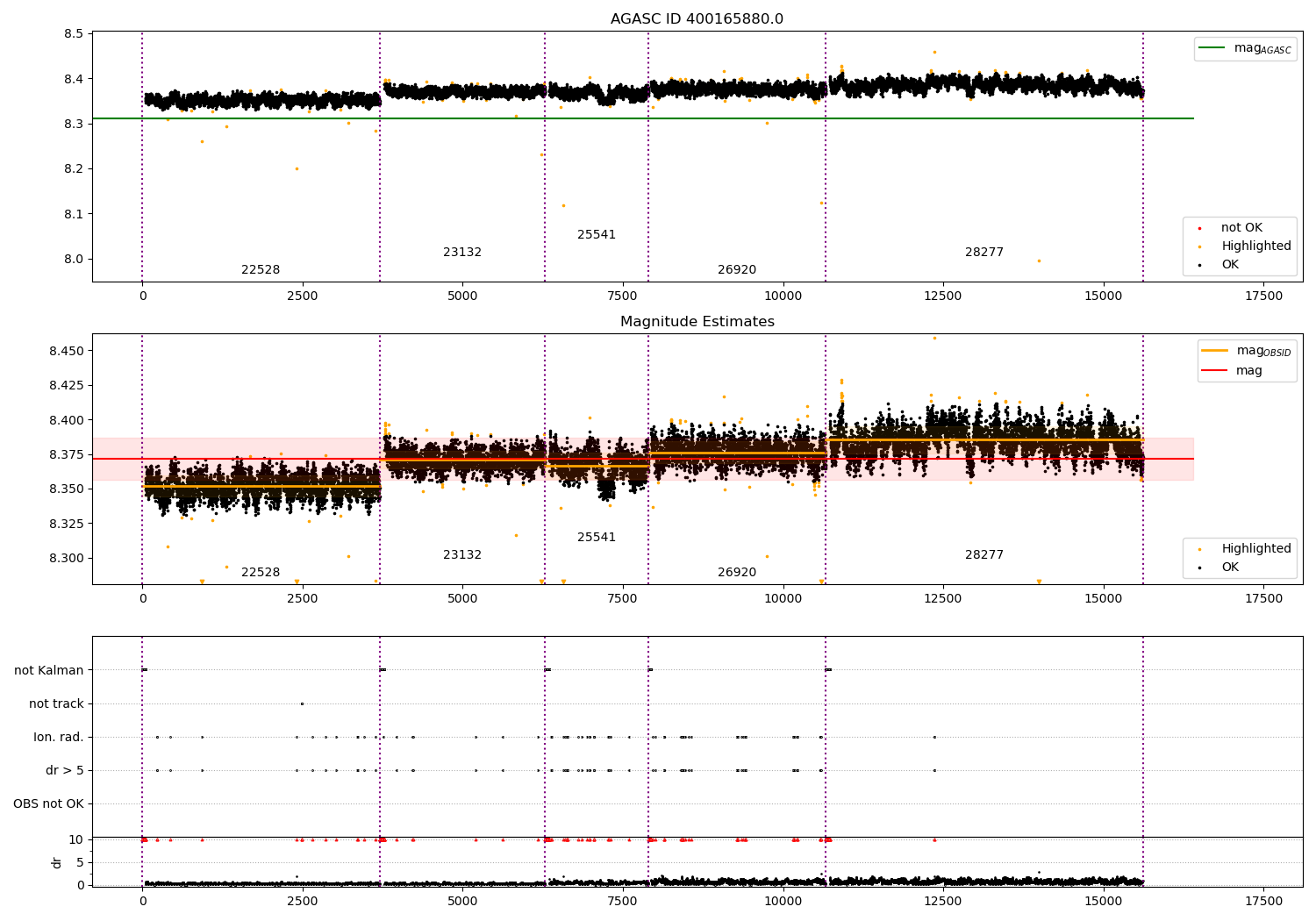Click label 25541 in Magnitude Estimates plot
This screenshot has width=1316, height=921.
597,538
